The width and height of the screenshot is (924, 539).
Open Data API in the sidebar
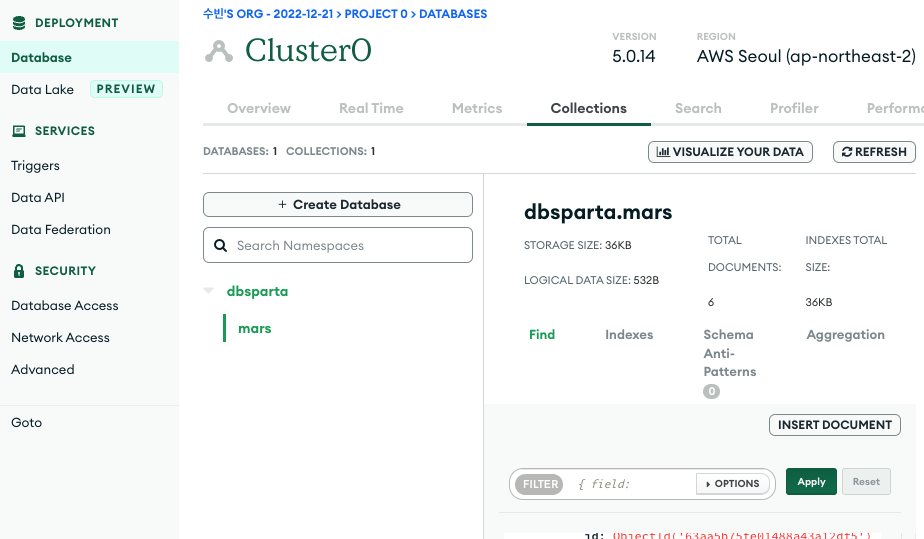pos(38,197)
